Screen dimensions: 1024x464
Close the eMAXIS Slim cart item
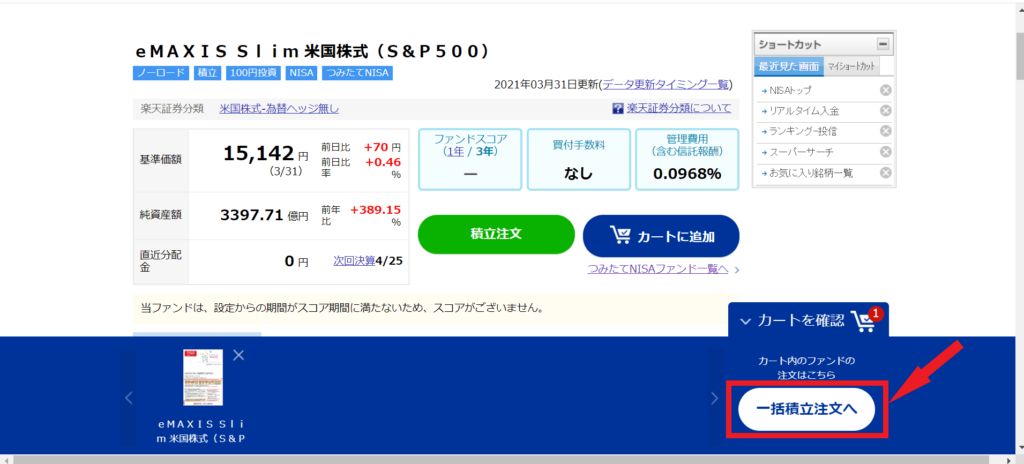tap(238, 355)
